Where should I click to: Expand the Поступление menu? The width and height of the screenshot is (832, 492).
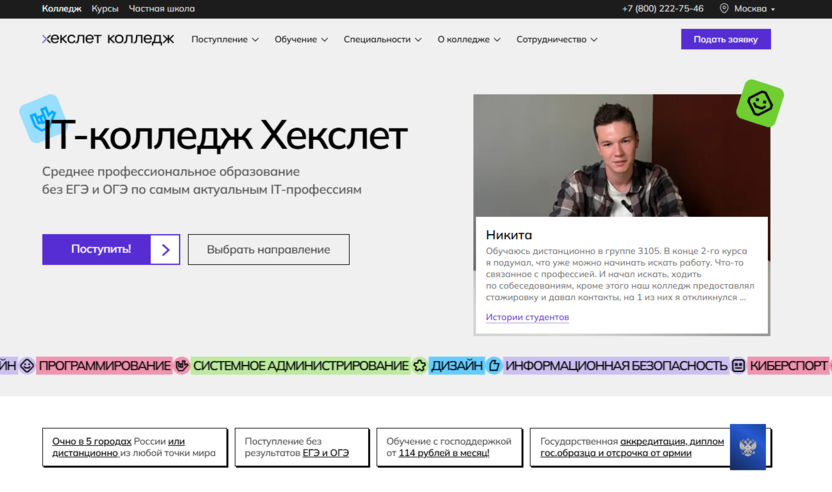[225, 39]
